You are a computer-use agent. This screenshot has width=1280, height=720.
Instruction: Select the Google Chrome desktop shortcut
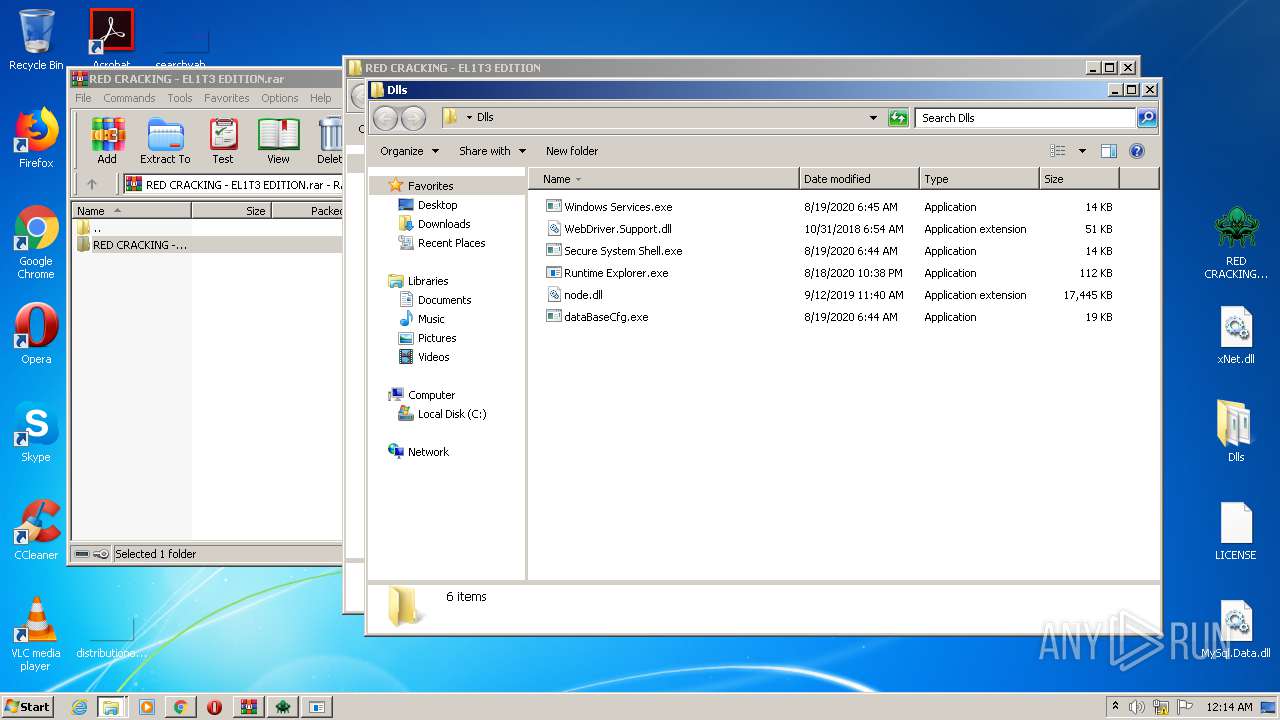36,242
